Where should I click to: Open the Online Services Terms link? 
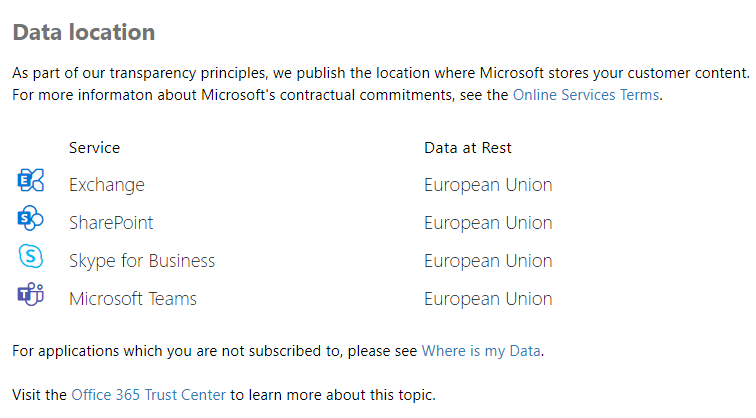(586, 95)
